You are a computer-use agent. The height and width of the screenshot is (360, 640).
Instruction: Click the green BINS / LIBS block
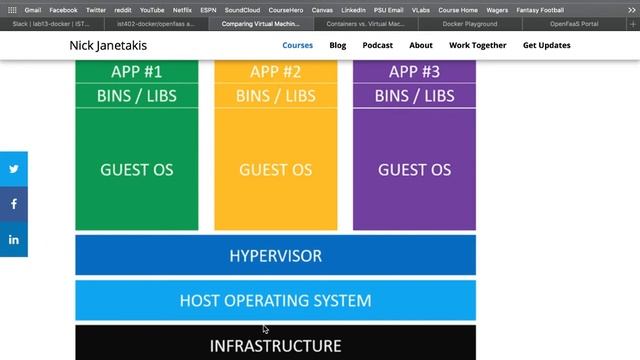point(137,96)
